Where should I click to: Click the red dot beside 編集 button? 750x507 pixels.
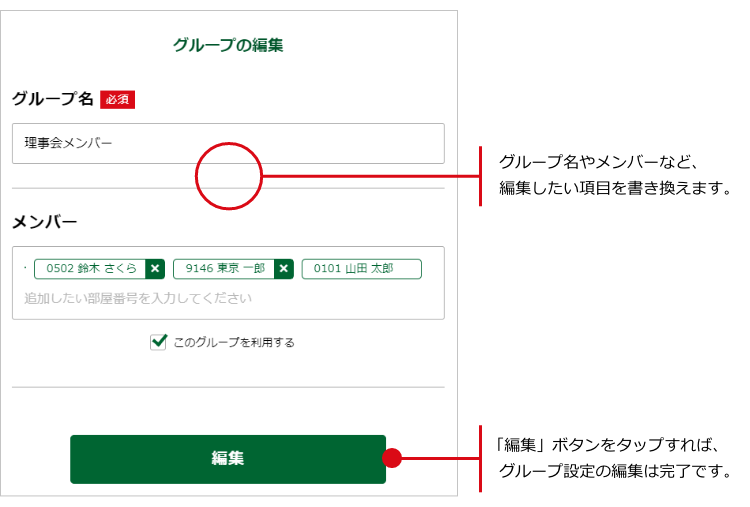click(392, 459)
